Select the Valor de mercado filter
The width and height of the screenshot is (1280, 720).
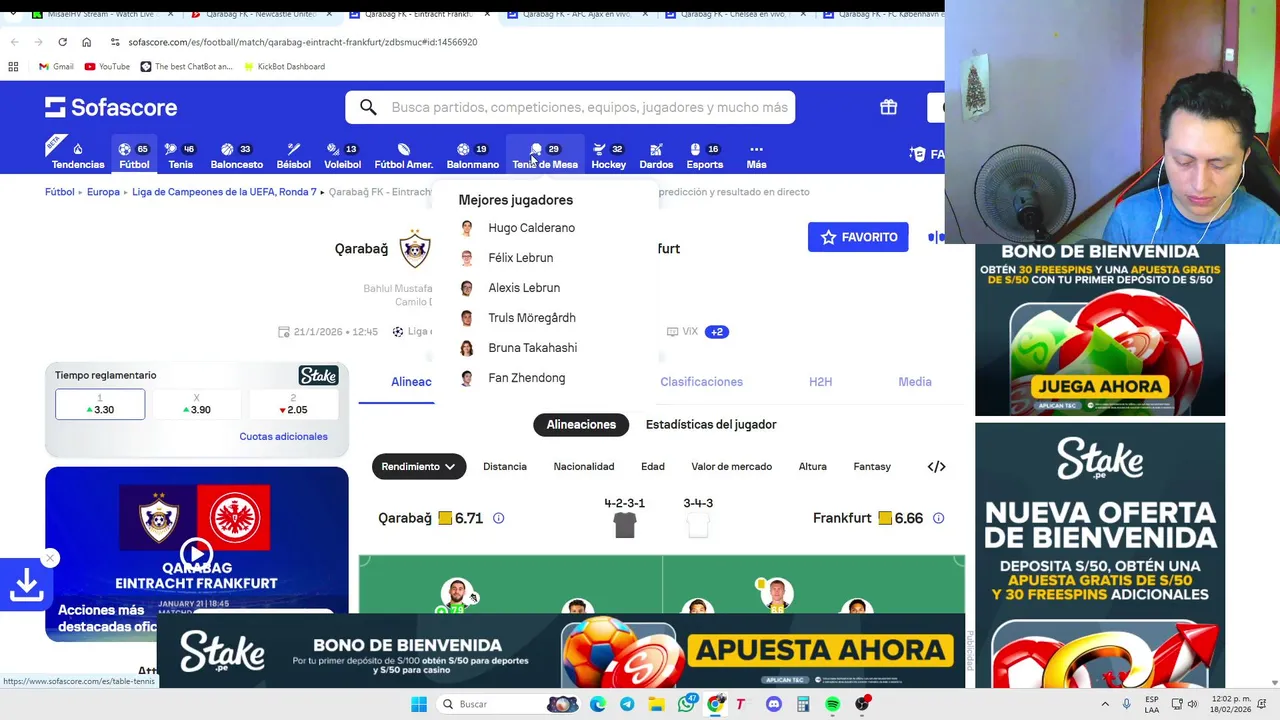tap(731, 466)
